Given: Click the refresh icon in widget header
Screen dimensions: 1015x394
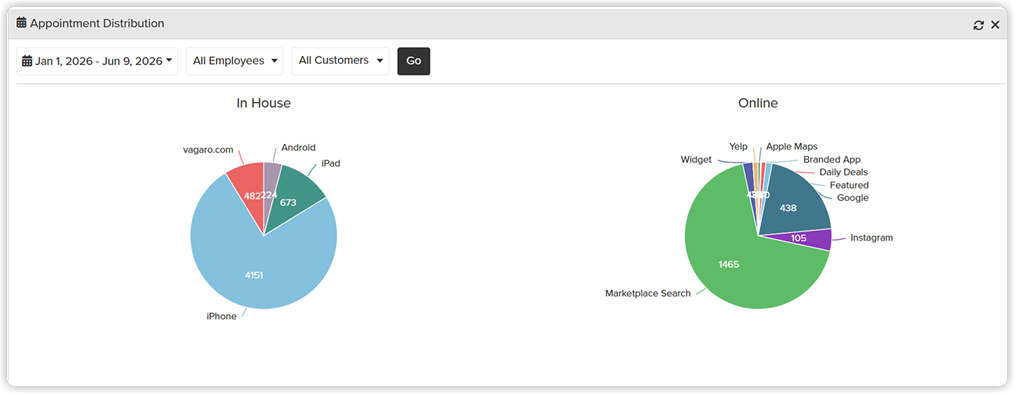Looking at the screenshot, I should click(x=978, y=25).
